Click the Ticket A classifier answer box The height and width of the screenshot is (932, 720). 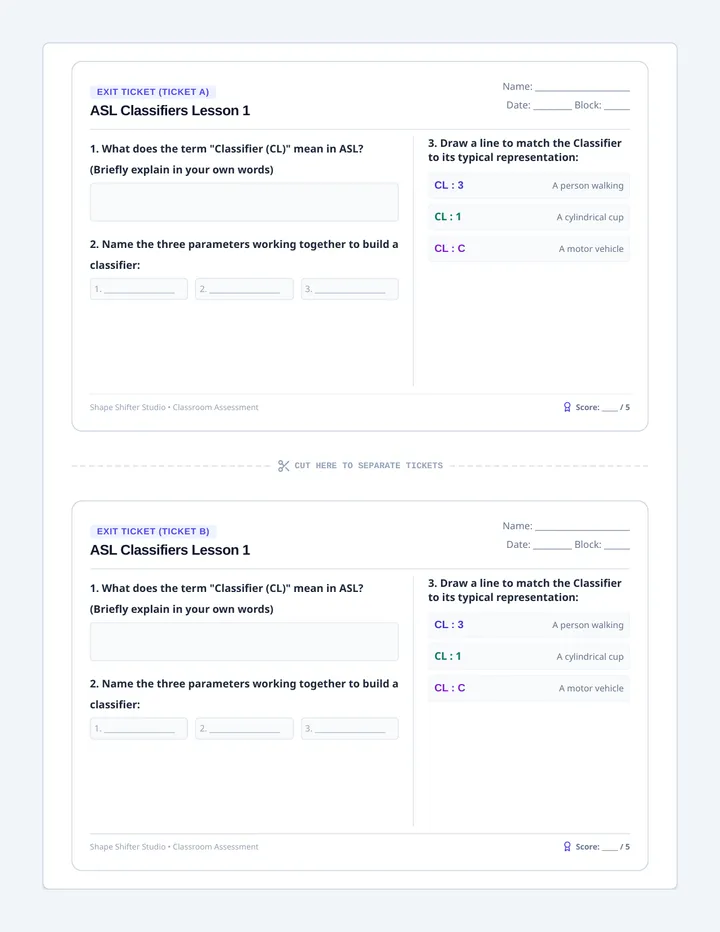[x=244, y=202]
